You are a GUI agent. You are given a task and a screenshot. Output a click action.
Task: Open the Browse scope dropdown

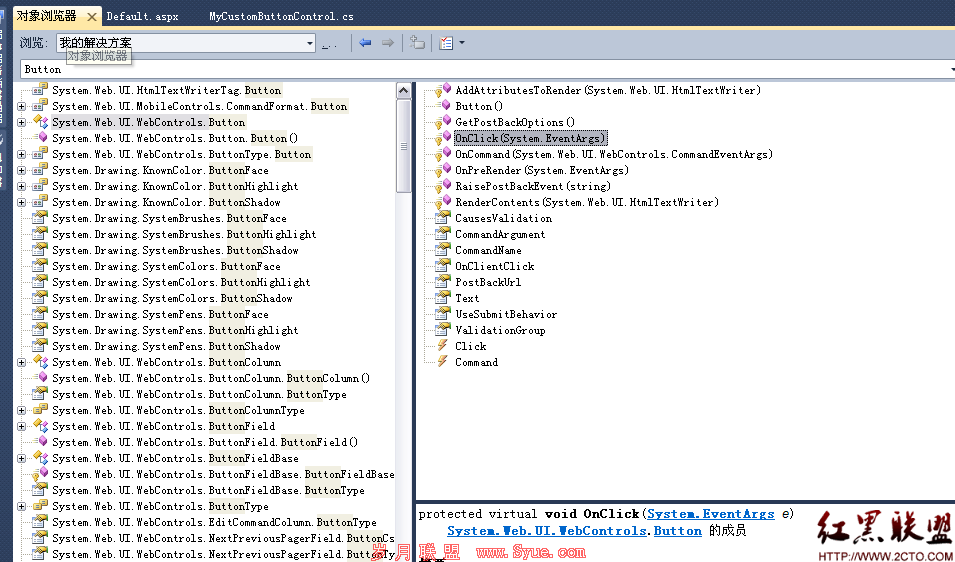point(309,43)
